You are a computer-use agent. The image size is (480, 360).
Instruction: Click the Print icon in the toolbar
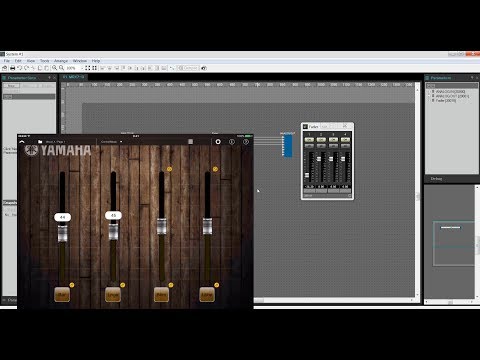pos(13,68)
